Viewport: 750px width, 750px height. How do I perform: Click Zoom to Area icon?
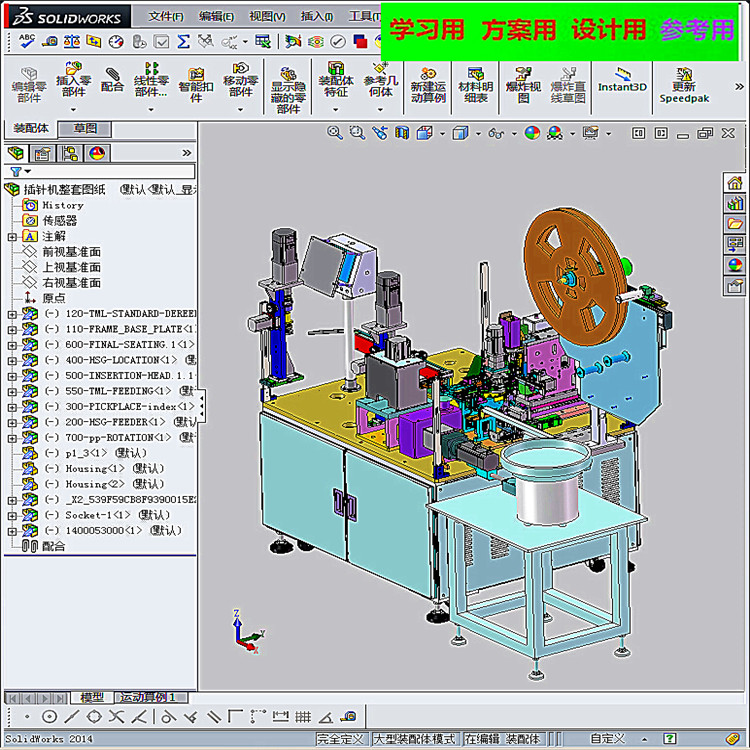(357, 132)
